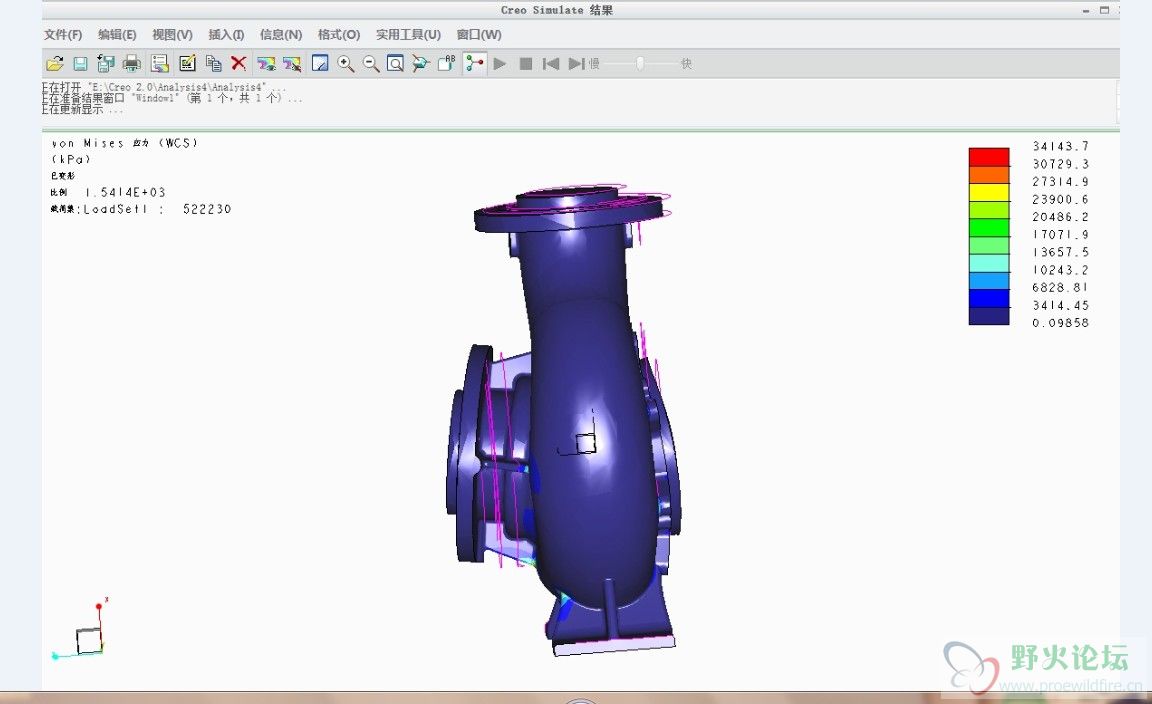Save results with the floppy disk icon
The width and height of the screenshot is (1152, 704).
[80, 64]
